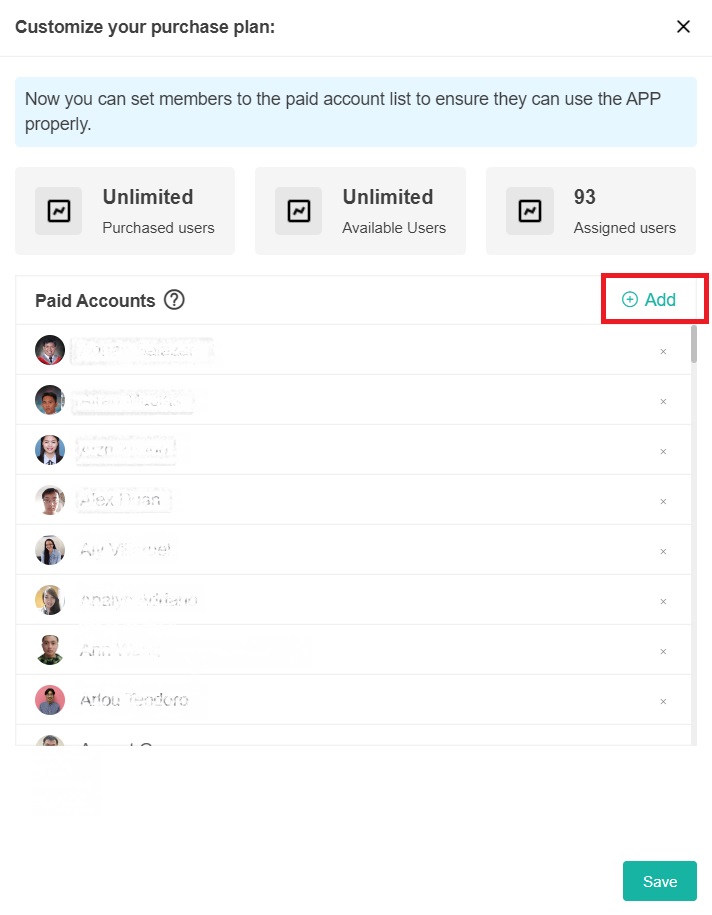Viewport: 712px width, 915px height.
Task: Add a member to Paid Accounts
Action: (x=649, y=300)
